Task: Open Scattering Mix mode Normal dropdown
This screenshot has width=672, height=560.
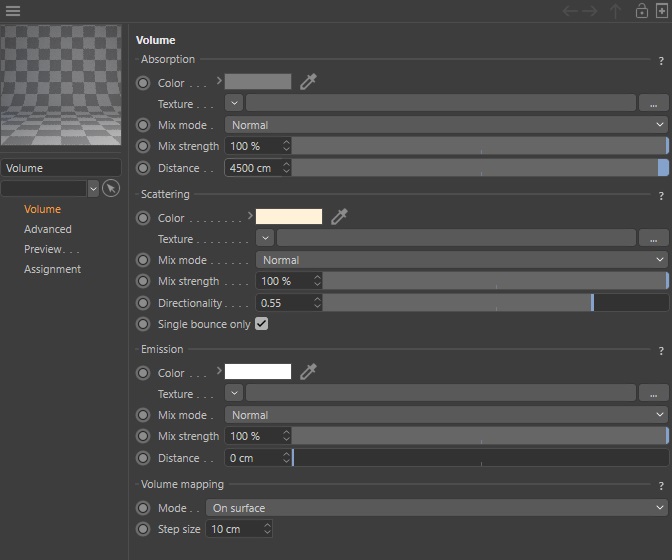Action: (x=462, y=260)
